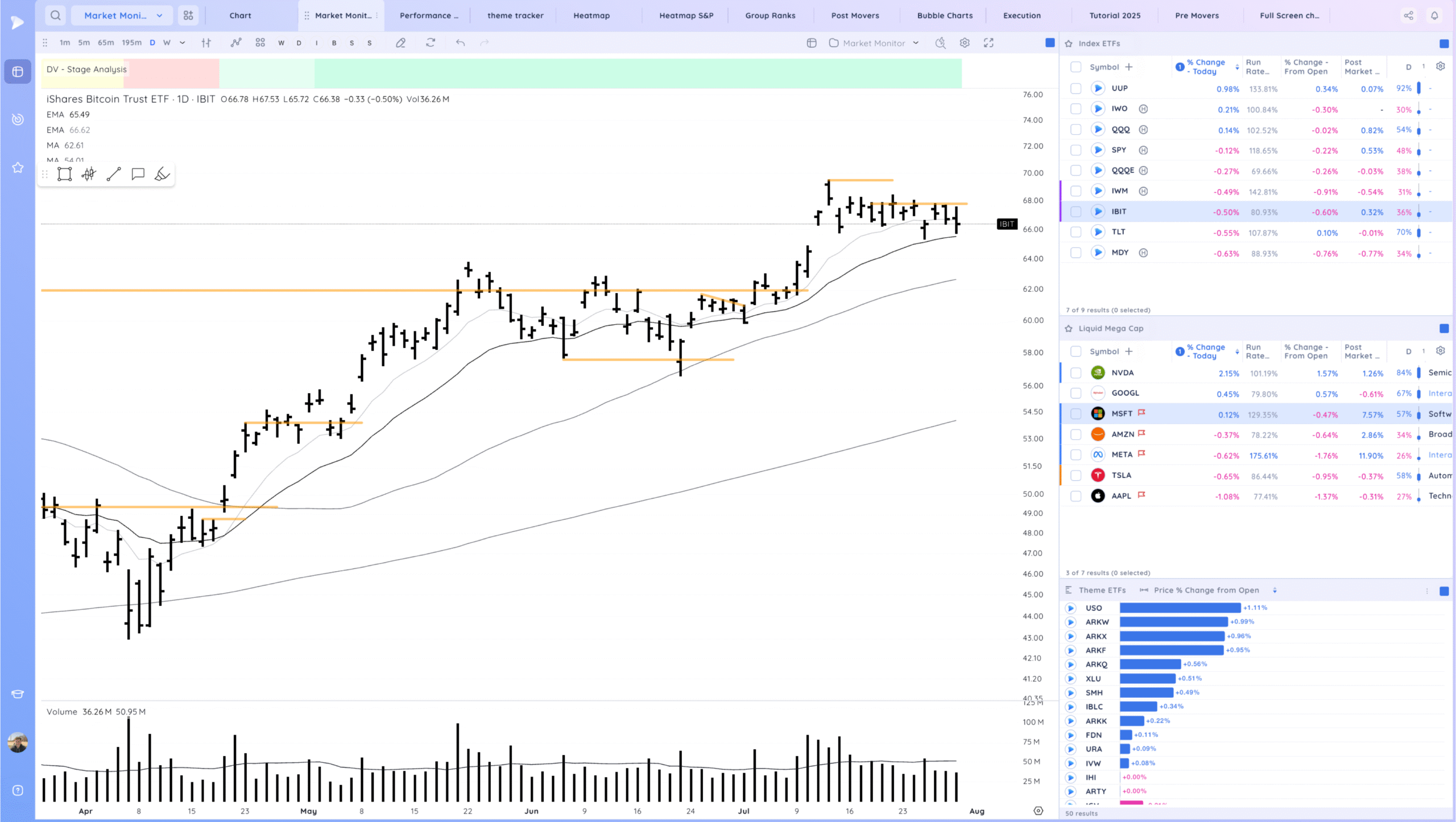
Task: Switch to the Heatmap S&P tab
Action: tap(686, 15)
